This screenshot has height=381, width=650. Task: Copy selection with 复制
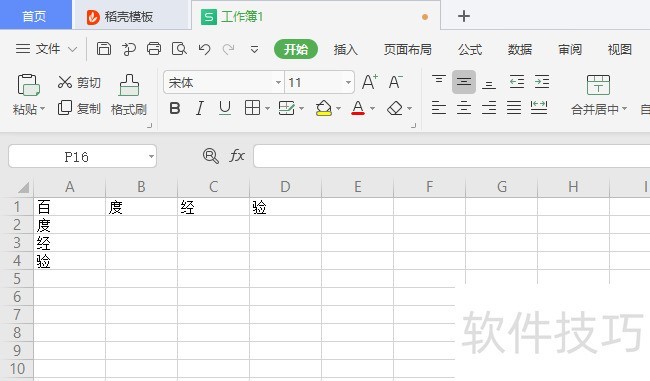pos(79,108)
